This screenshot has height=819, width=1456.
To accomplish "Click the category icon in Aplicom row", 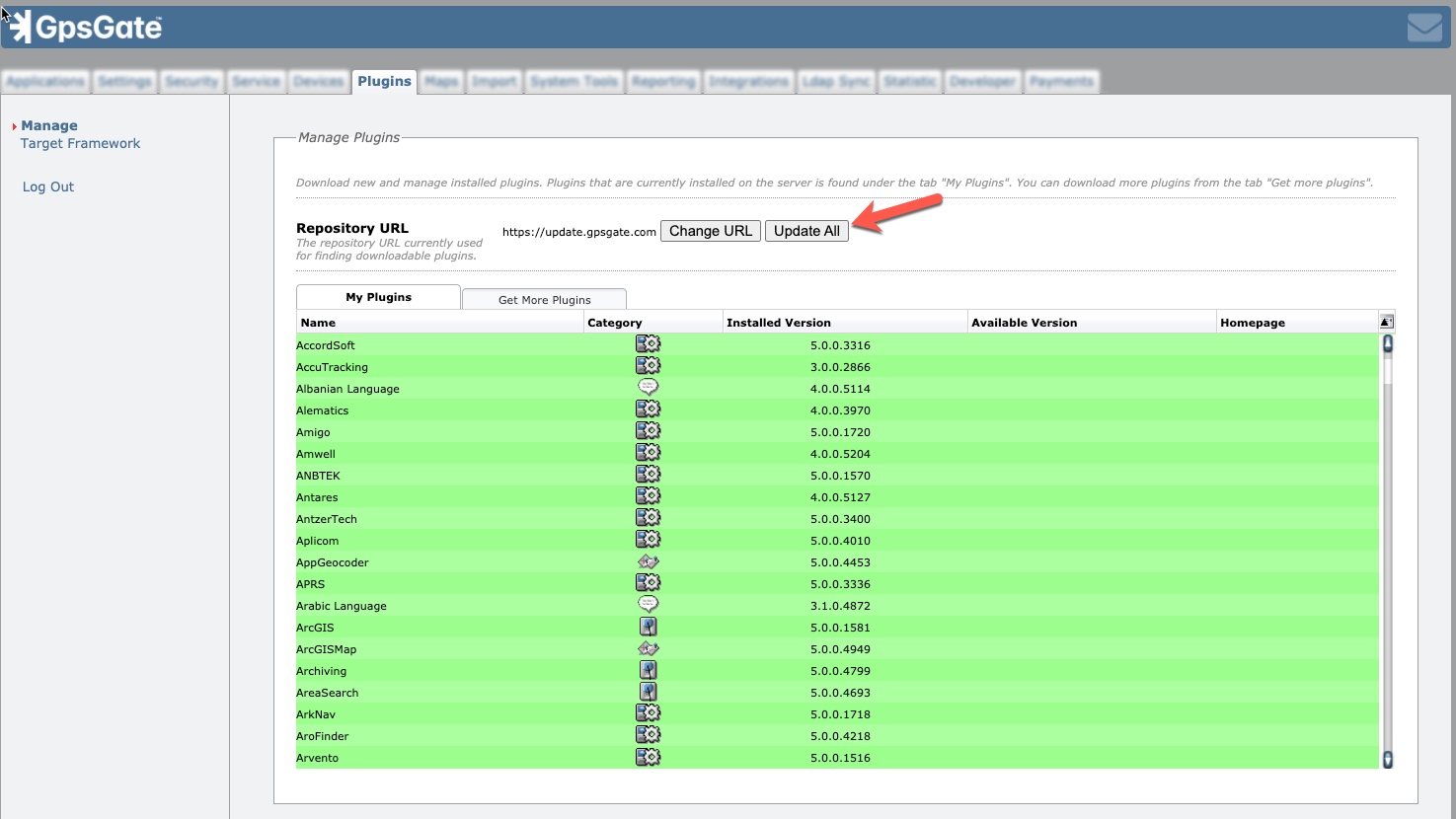I will [648, 540].
